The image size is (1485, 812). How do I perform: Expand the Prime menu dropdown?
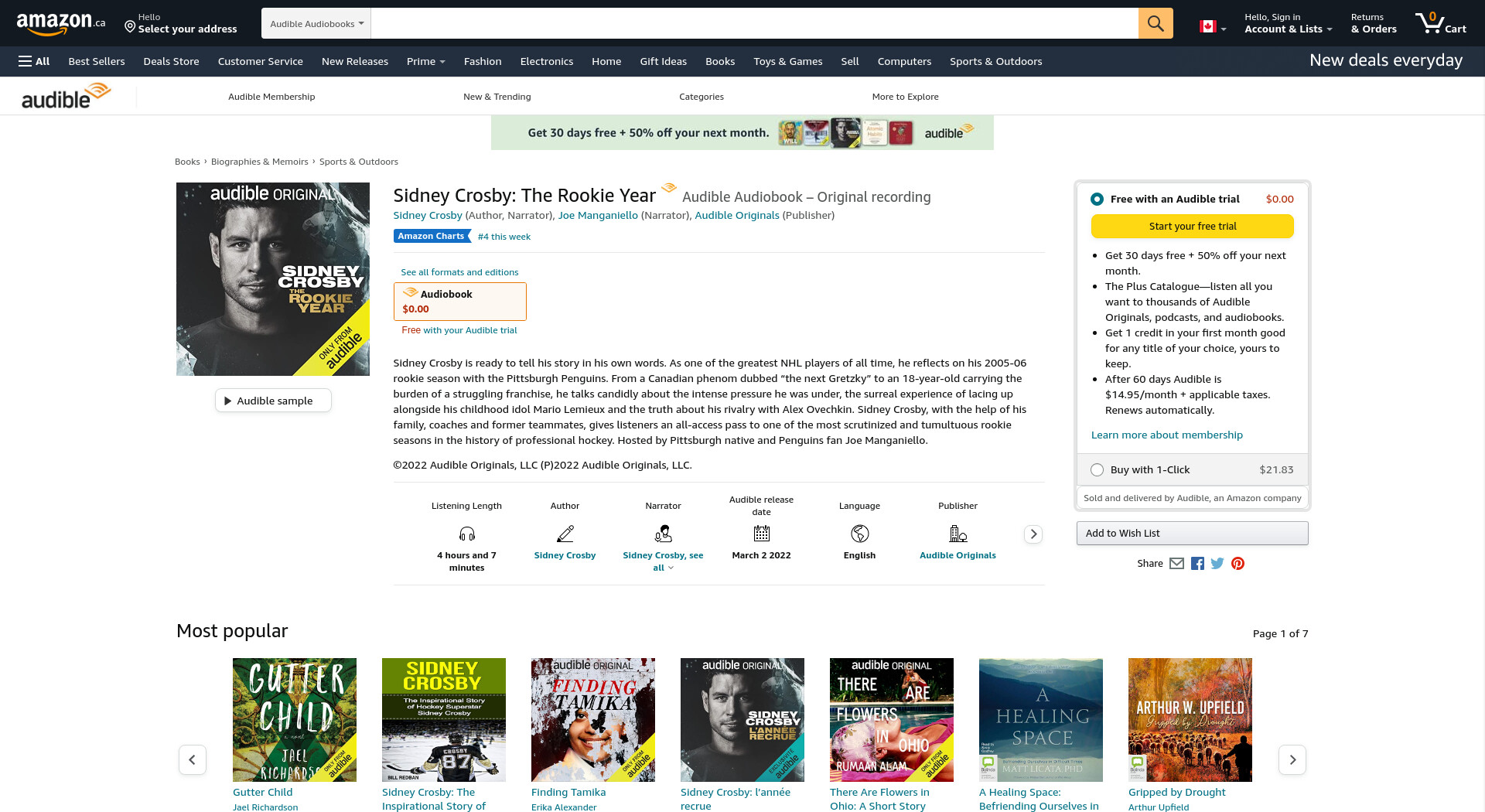pyautogui.click(x=425, y=61)
